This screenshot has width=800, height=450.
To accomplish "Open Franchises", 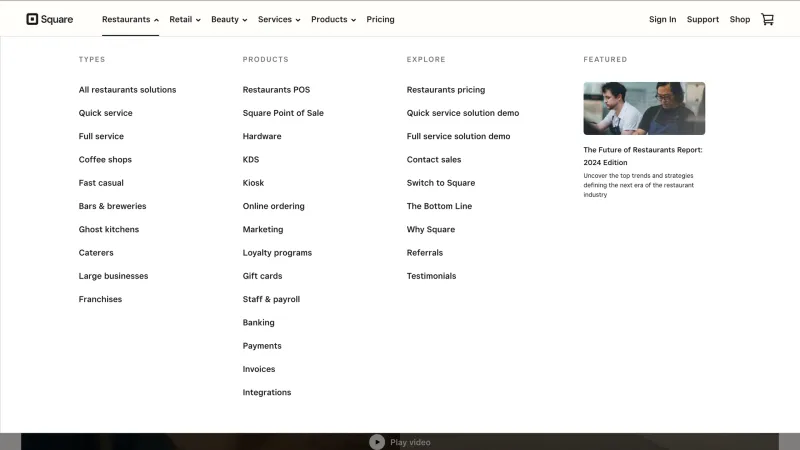I will click(100, 299).
